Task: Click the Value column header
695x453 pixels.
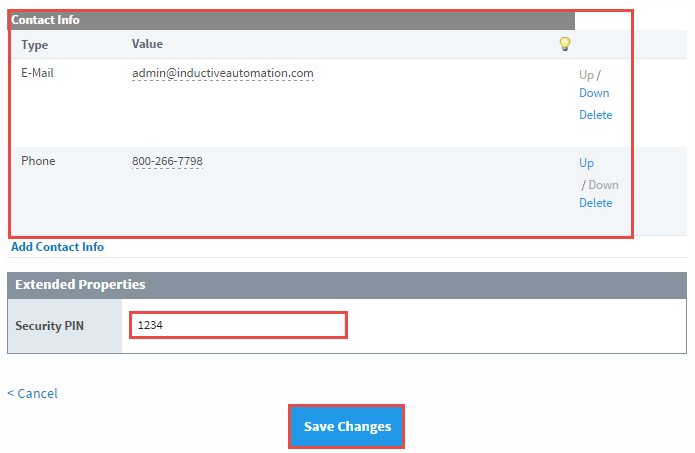Action: (147, 44)
